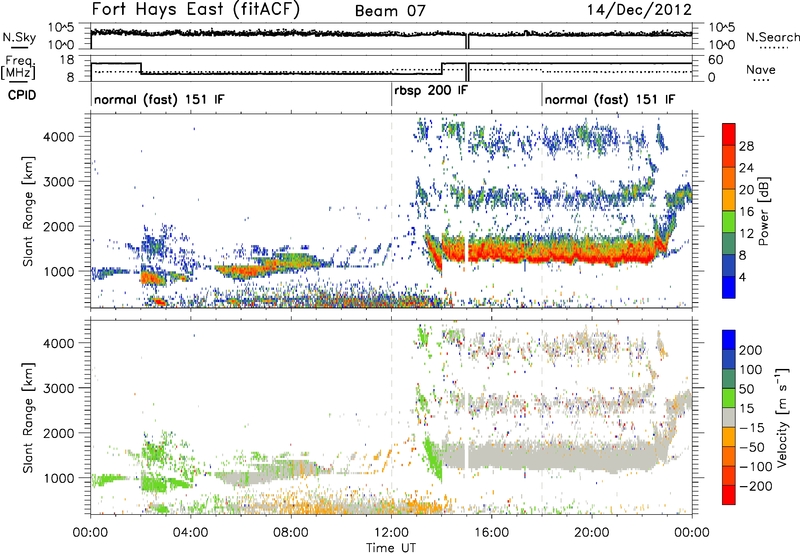Viewport: 800px width, 554px height.
Task: Click the "4000" range tick of the power panel
Action: click(x=58, y=137)
